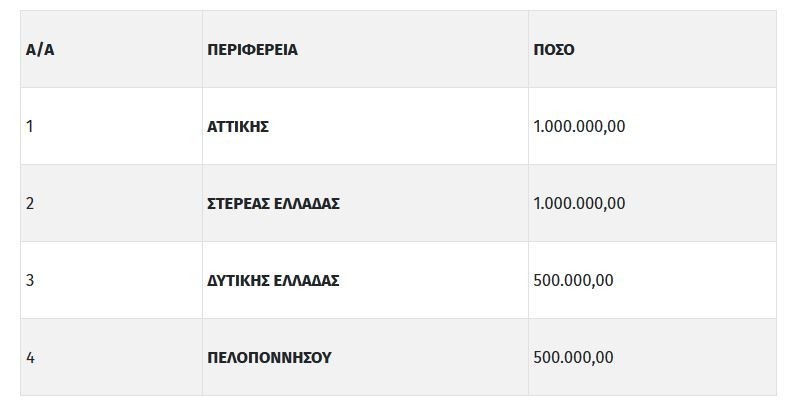The width and height of the screenshot is (795, 408).
Task: Select the ΣΤΕΡΕΑΣ ΕΛΛΑΔΑΣ region cell
Action: pos(273,204)
